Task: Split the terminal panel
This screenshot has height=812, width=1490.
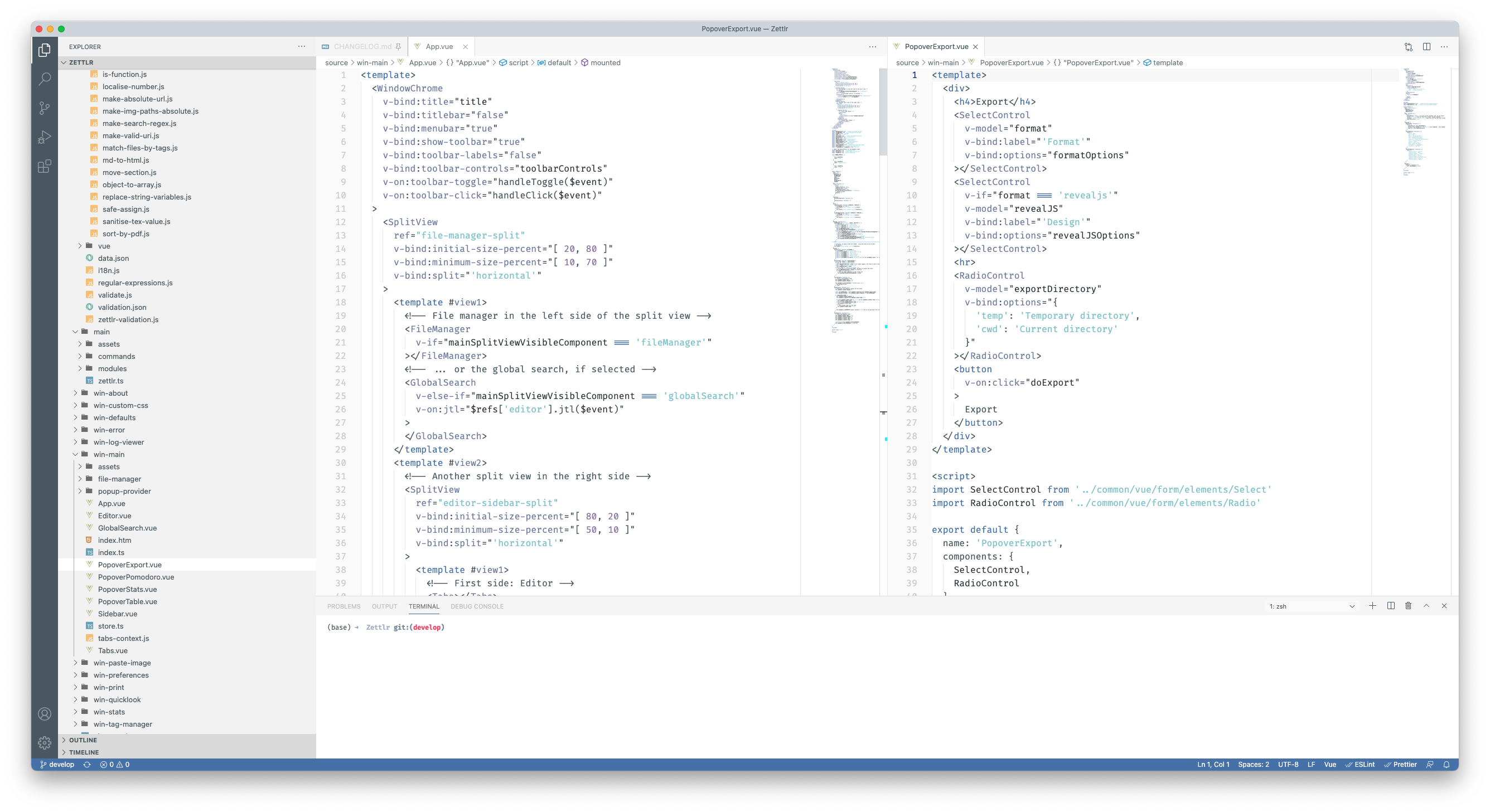Action: pos(1391,606)
